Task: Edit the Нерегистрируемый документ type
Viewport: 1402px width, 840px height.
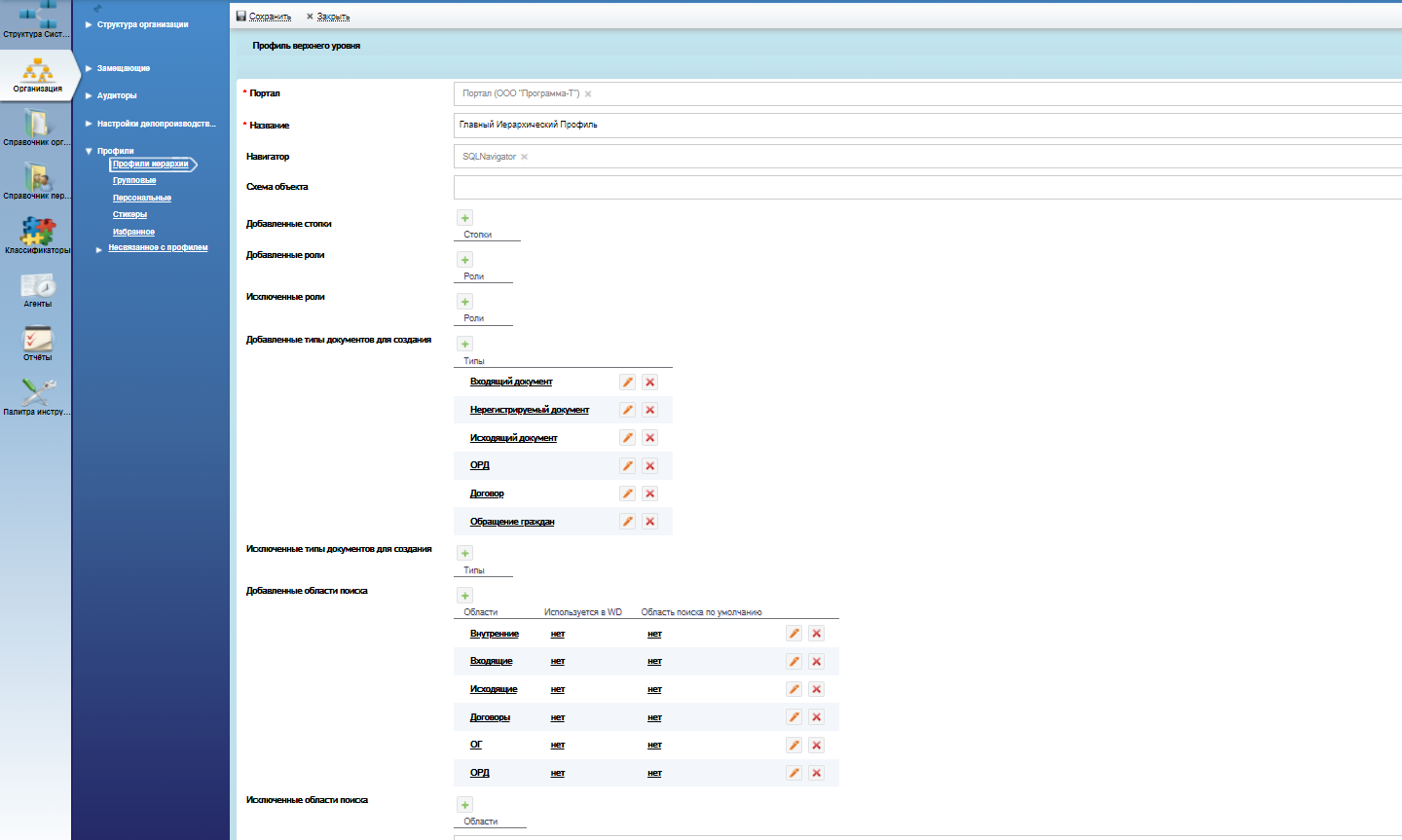Action: [x=628, y=410]
